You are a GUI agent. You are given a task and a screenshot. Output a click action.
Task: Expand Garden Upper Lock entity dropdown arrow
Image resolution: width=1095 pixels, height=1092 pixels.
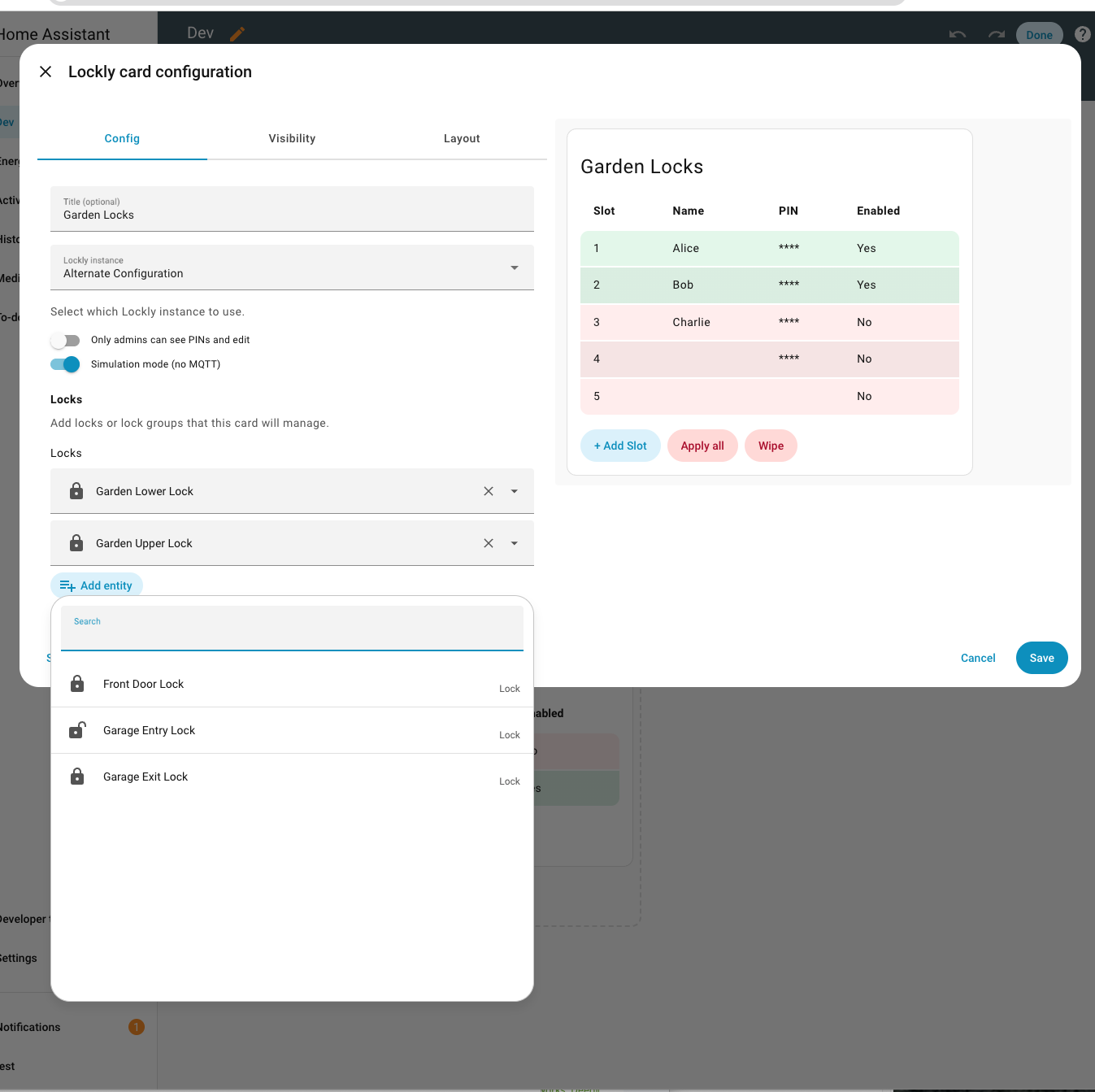[515, 543]
